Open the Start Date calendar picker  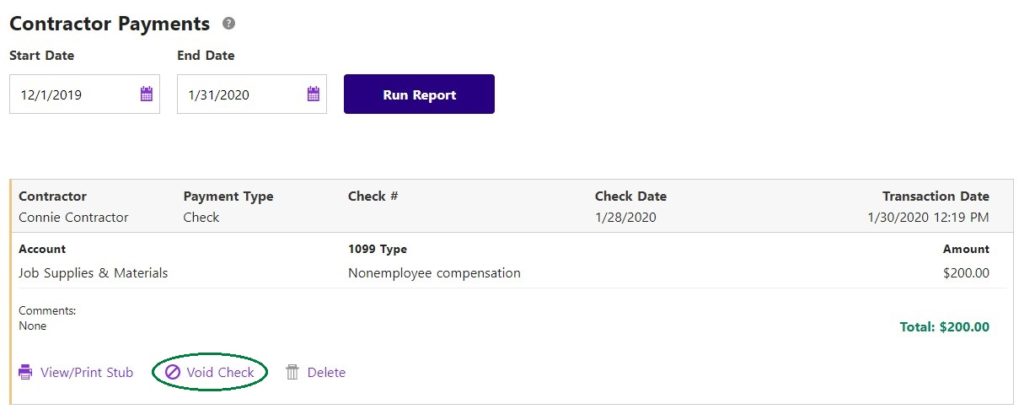tap(146, 95)
